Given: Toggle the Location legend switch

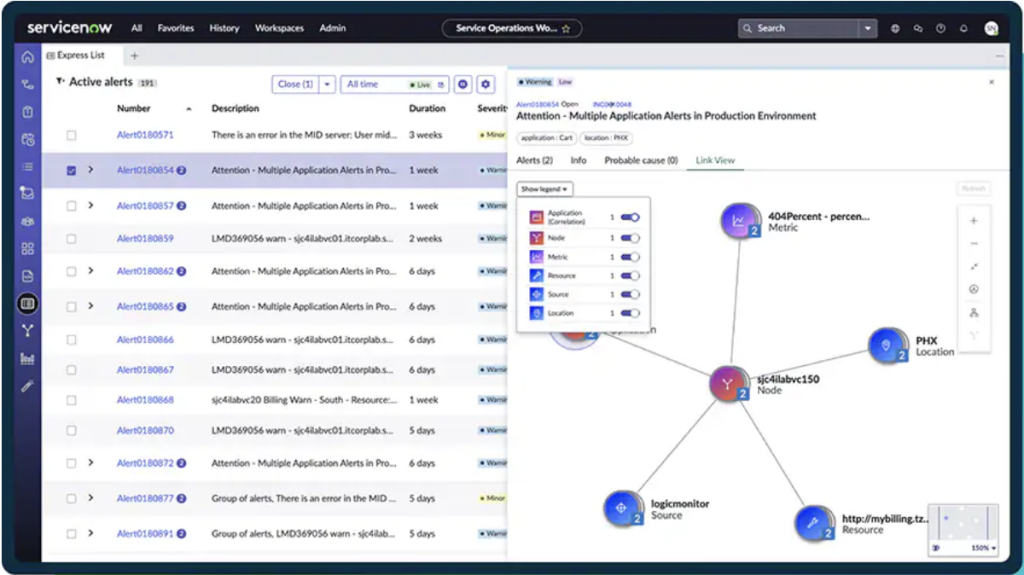Looking at the screenshot, I should tap(630, 313).
